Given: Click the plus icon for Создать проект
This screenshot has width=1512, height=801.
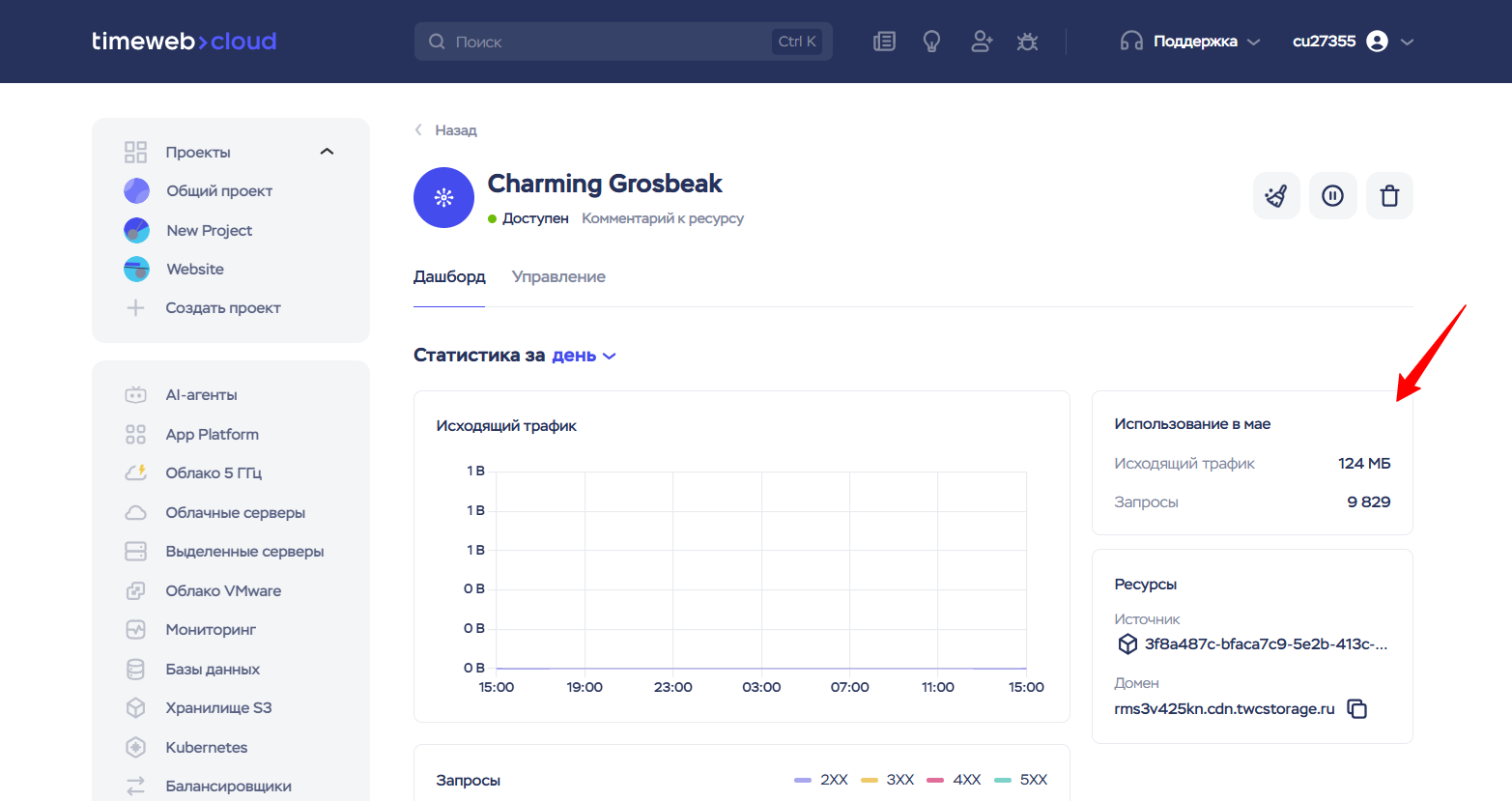Looking at the screenshot, I should tap(135, 308).
